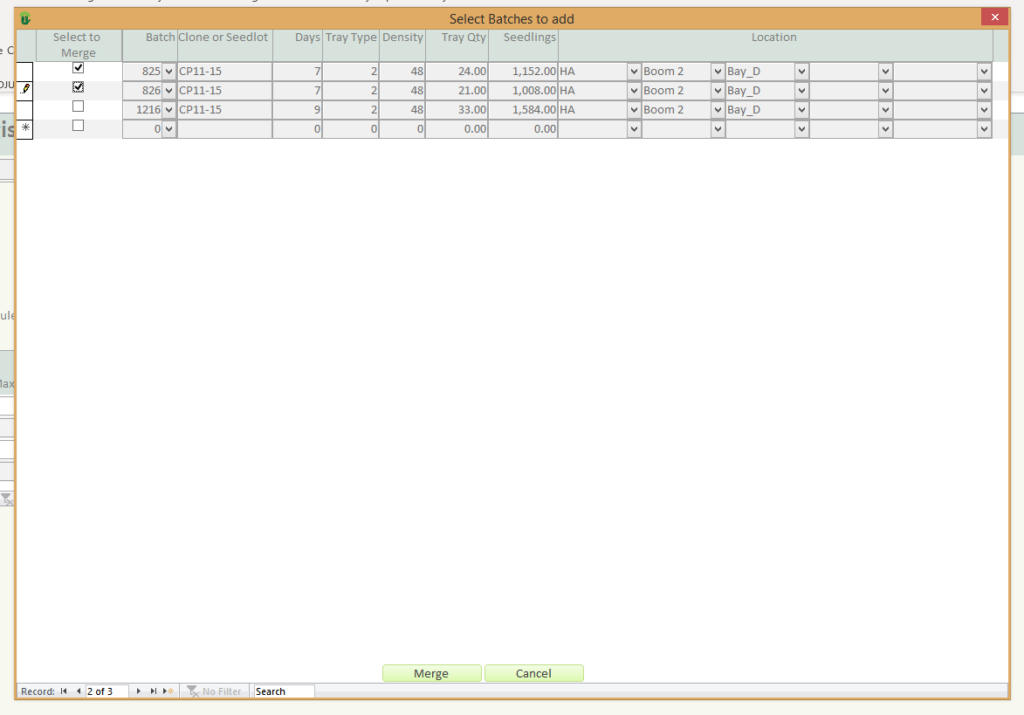Click the record Search box
1024x715 pixels.
[283, 691]
